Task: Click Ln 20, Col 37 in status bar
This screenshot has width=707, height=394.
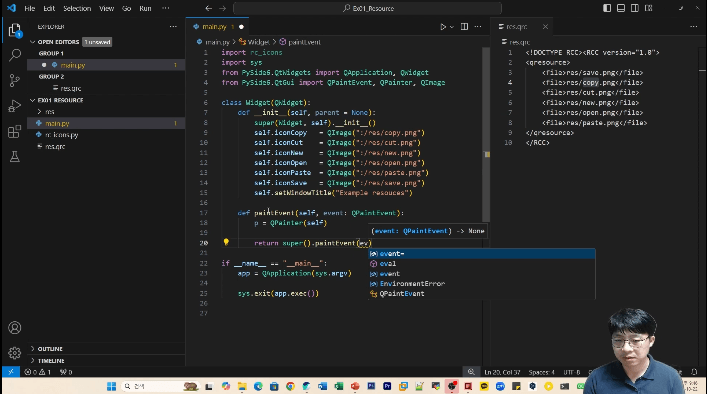Action: point(502,372)
